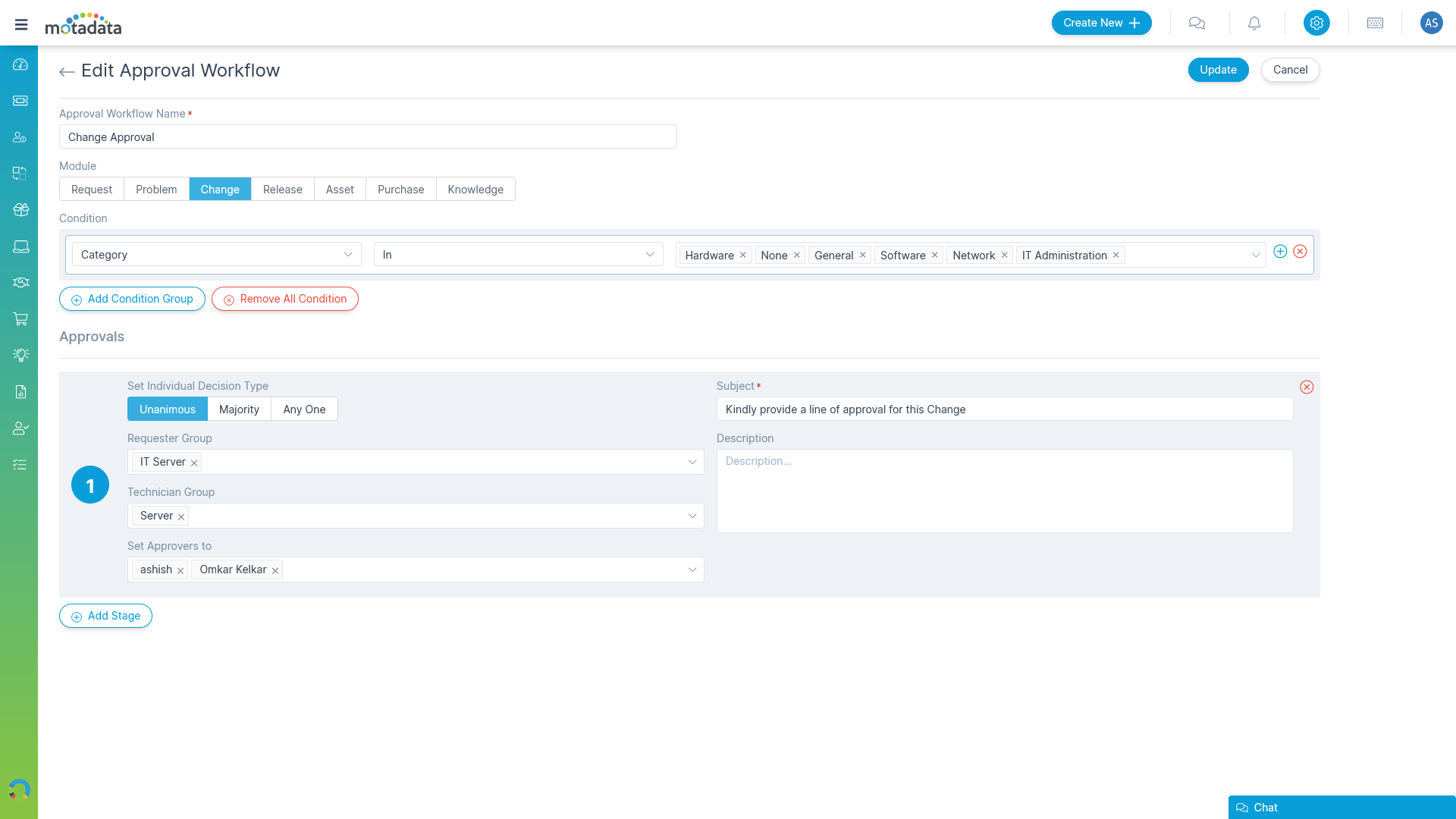The image size is (1456, 819).
Task: Switch module to Knowledge
Action: pyautogui.click(x=475, y=189)
